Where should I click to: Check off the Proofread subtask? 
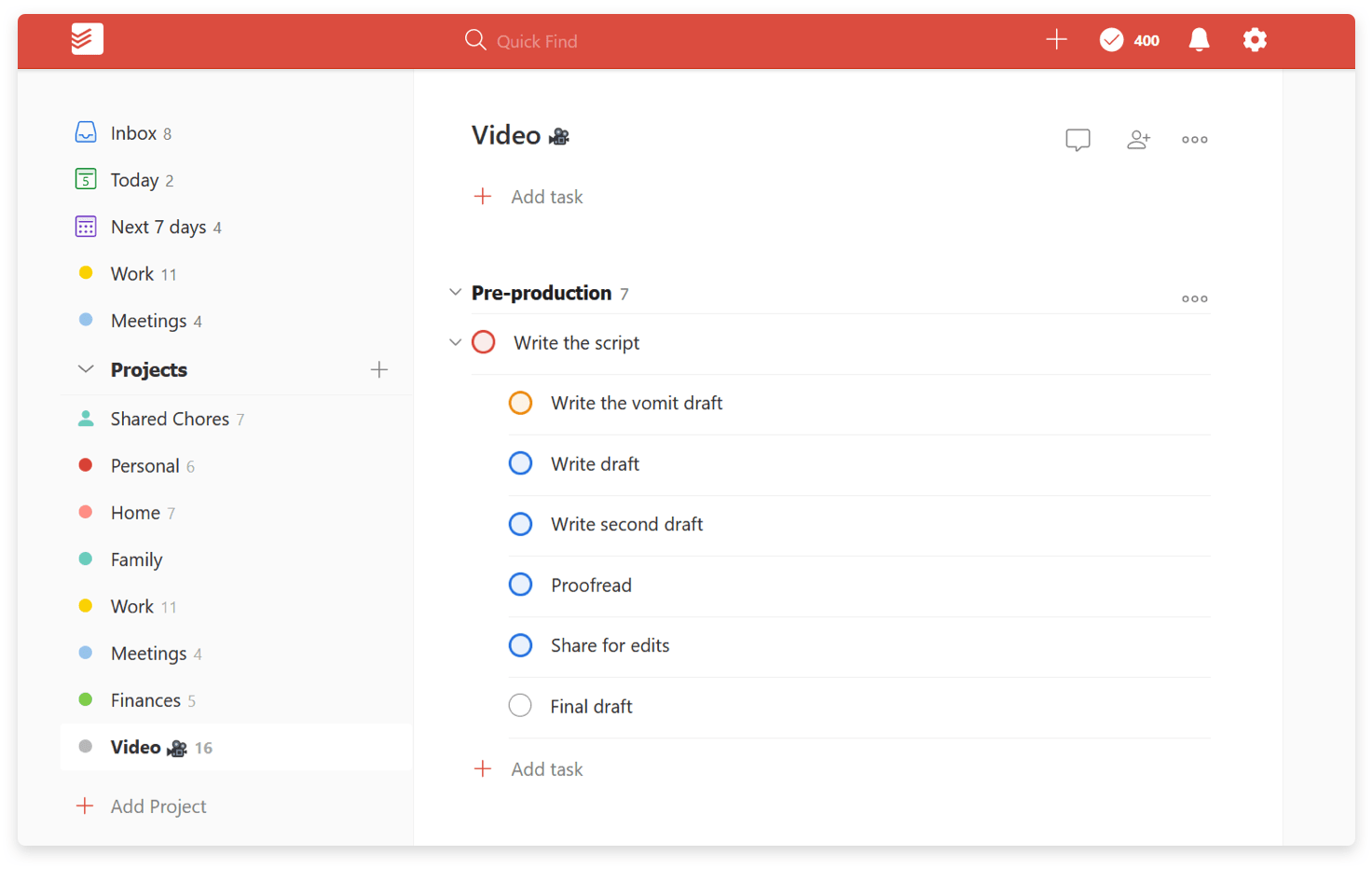pos(520,584)
